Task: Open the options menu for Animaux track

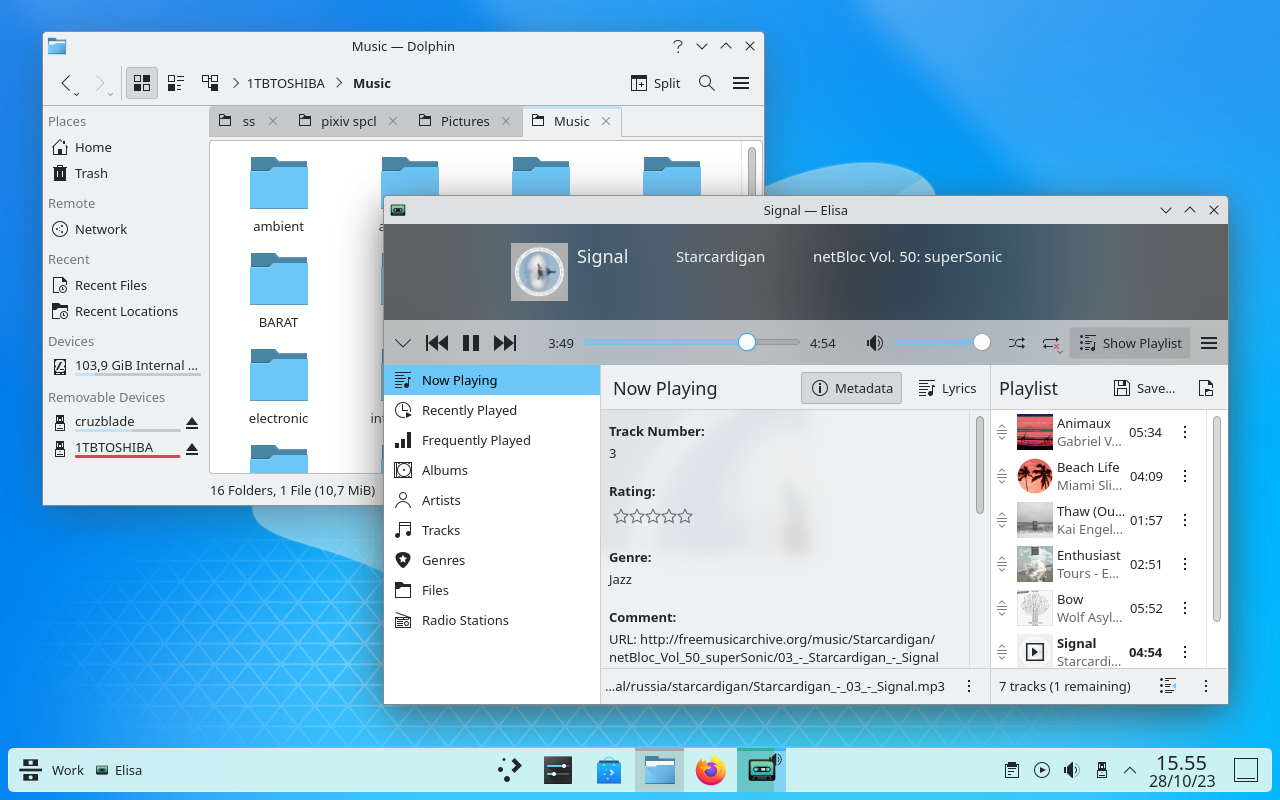Action: click(1185, 432)
